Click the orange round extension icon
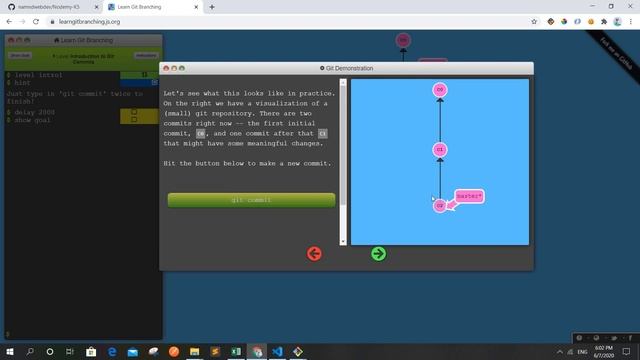Viewport: 640px width, 360px height. [591, 22]
